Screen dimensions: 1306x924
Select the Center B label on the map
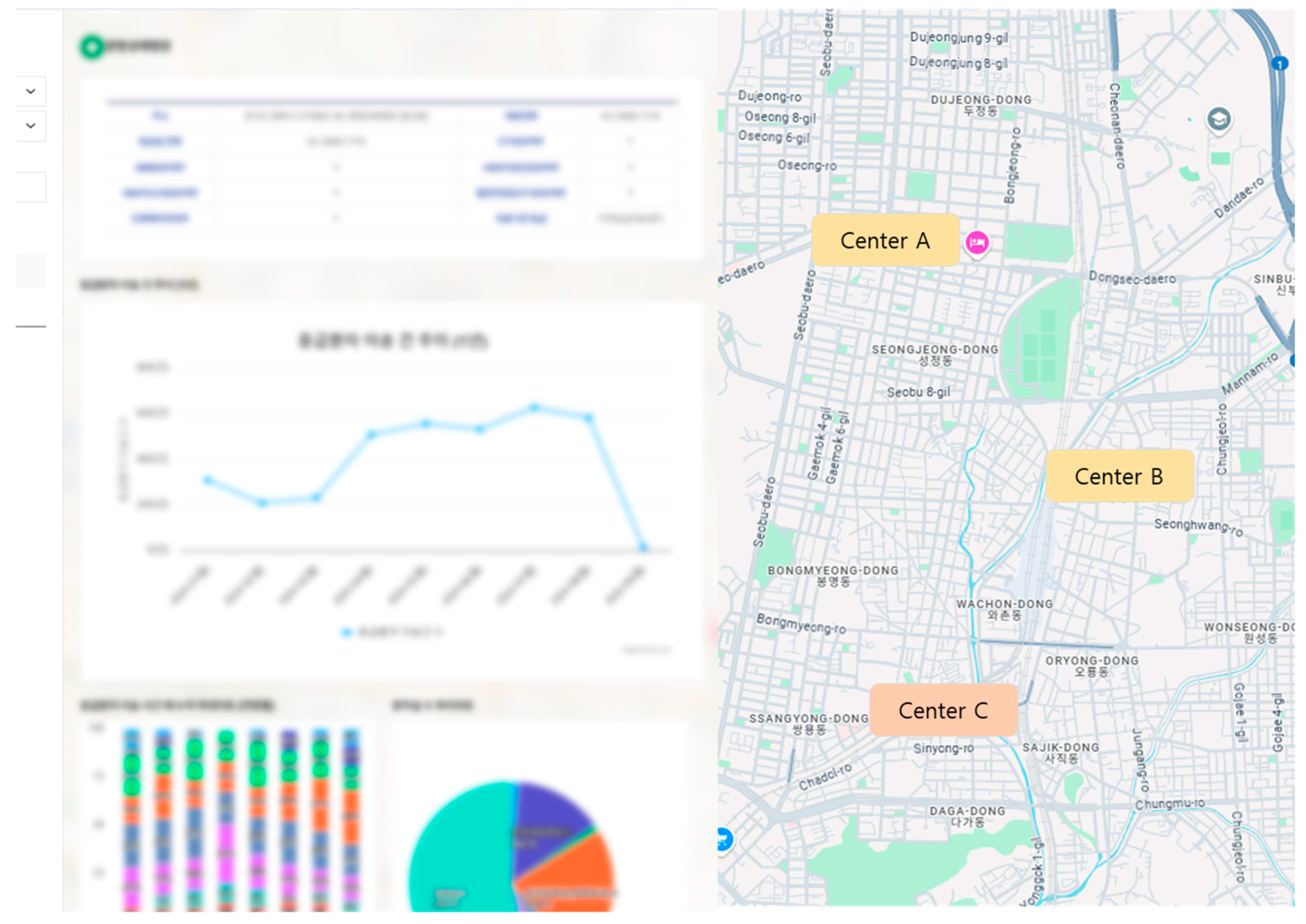point(1119,476)
